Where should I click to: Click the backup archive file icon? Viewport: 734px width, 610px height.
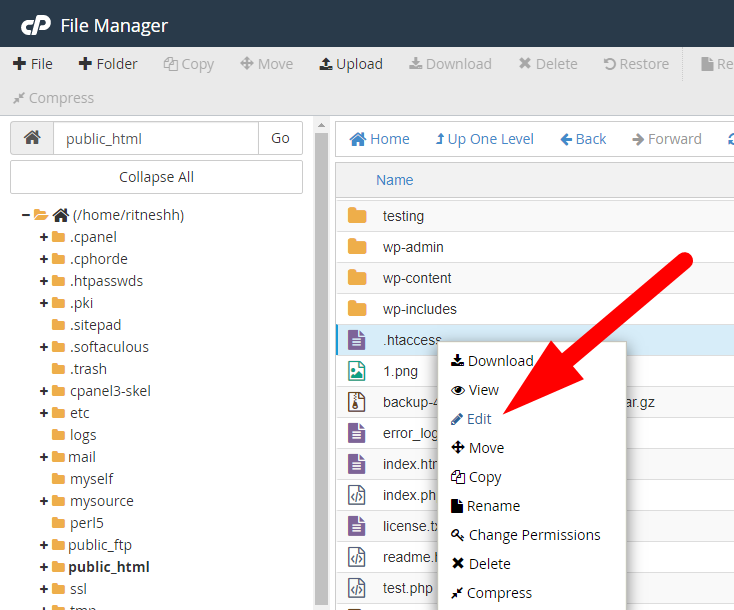(357, 402)
